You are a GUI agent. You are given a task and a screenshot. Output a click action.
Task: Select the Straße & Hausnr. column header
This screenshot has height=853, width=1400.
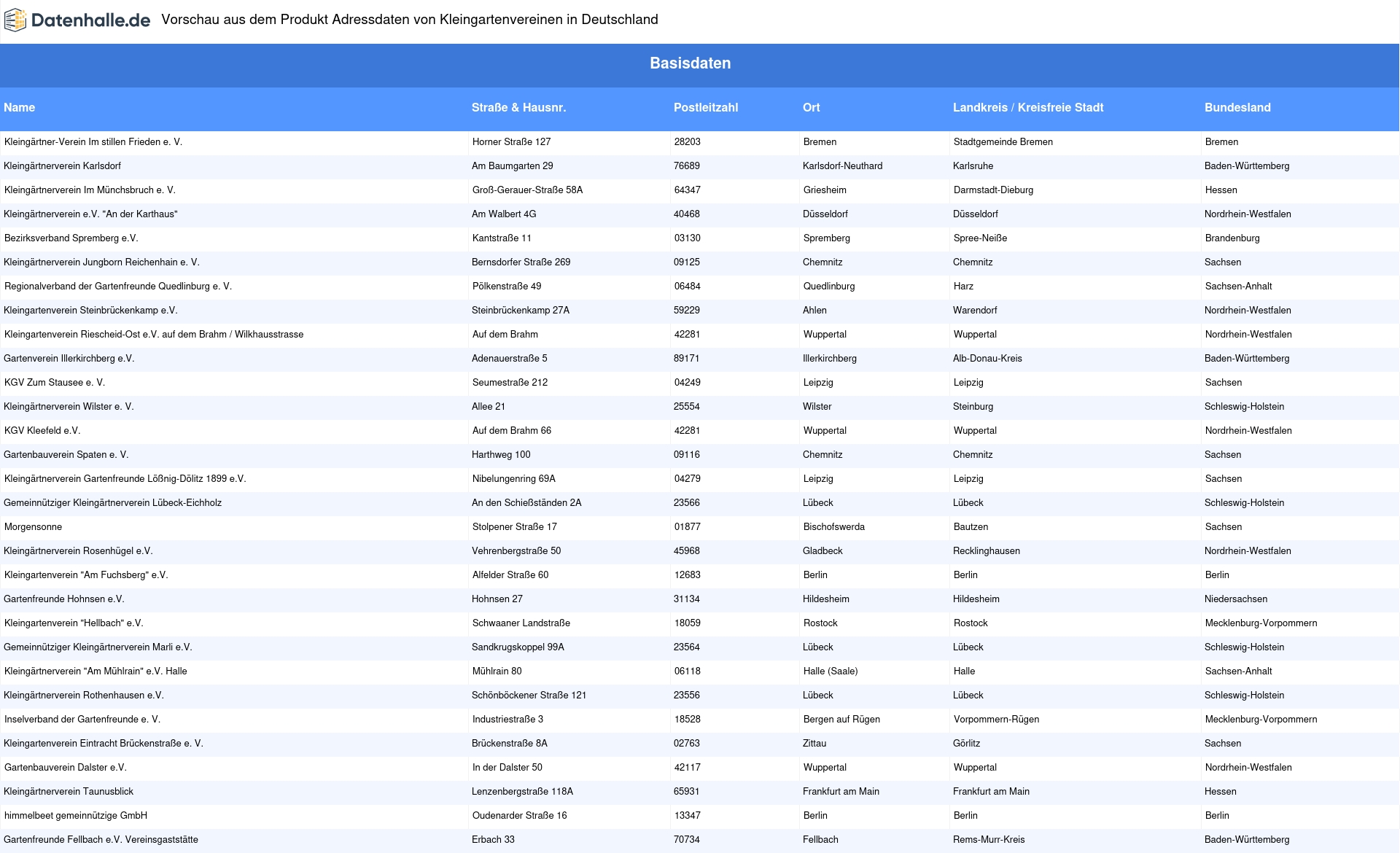pyautogui.click(x=518, y=108)
